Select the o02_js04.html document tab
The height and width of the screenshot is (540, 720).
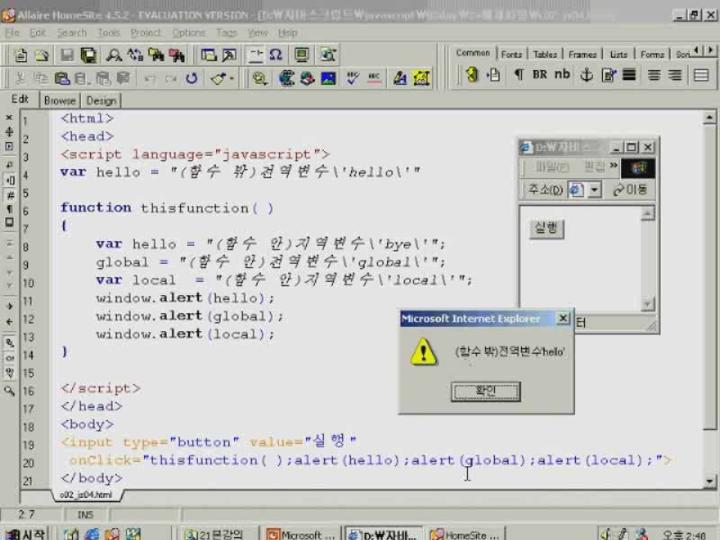click(x=86, y=495)
